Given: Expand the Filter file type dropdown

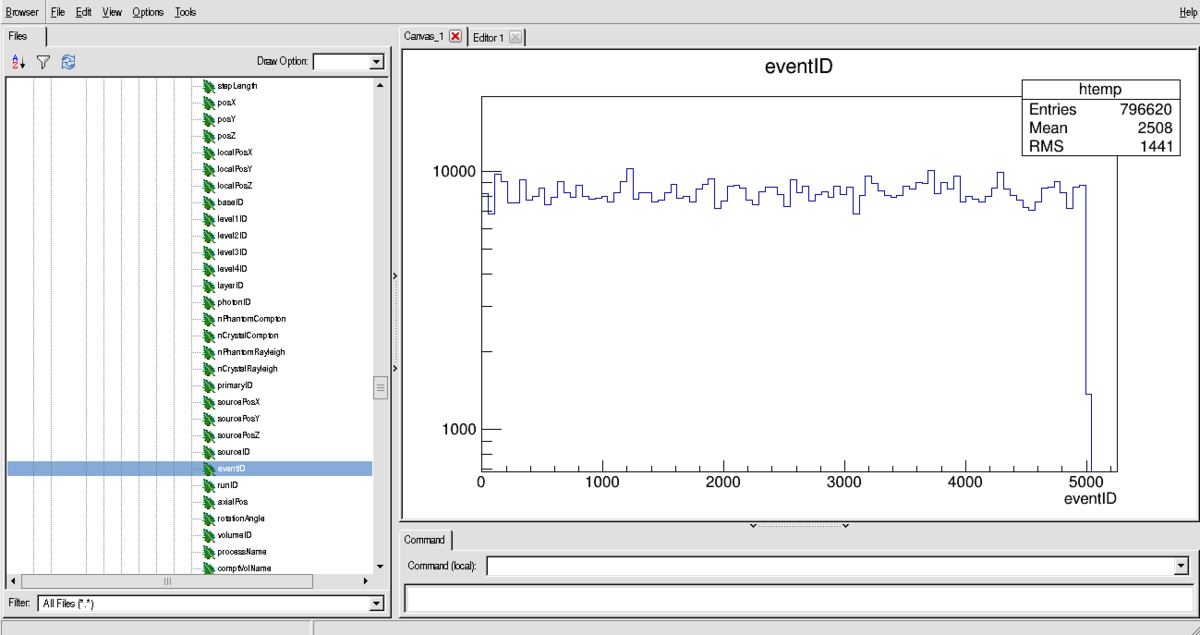Looking at the screenshot, I should 376,604.
